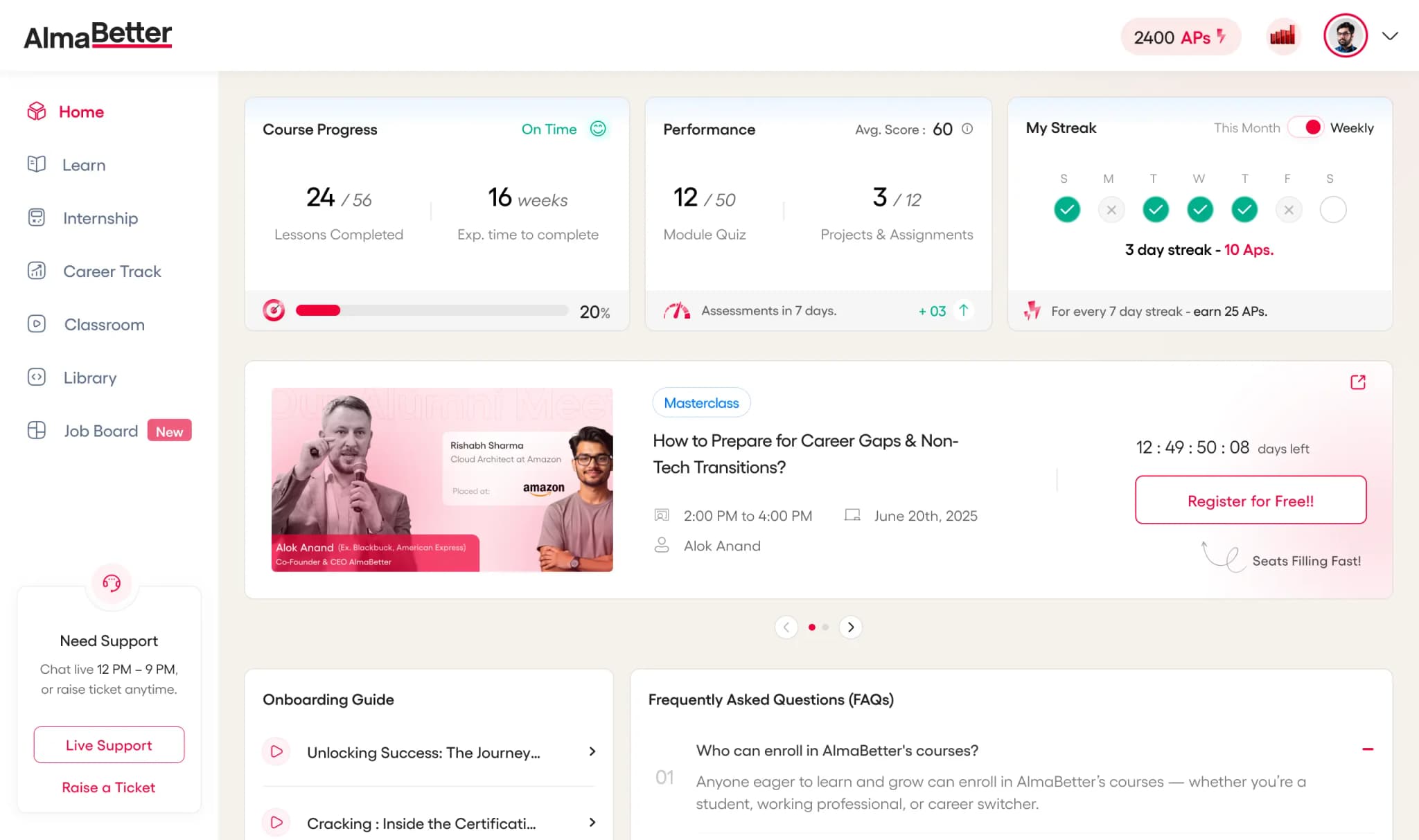Click the Learn book icon
Image resolution: width=1419 pixels, height=840 pixels.
37,164
